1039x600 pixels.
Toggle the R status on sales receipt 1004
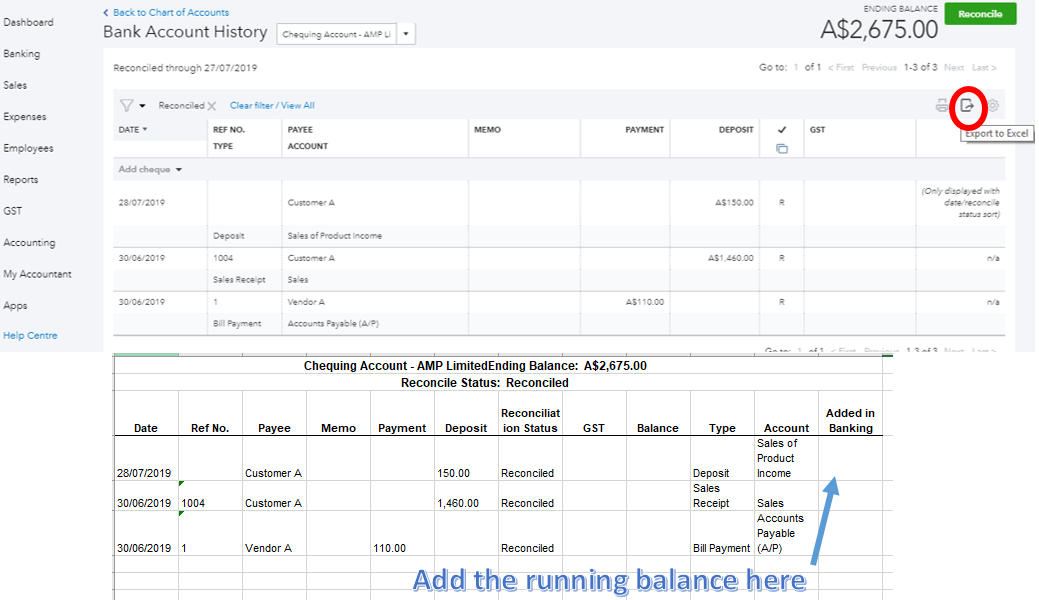782,256
